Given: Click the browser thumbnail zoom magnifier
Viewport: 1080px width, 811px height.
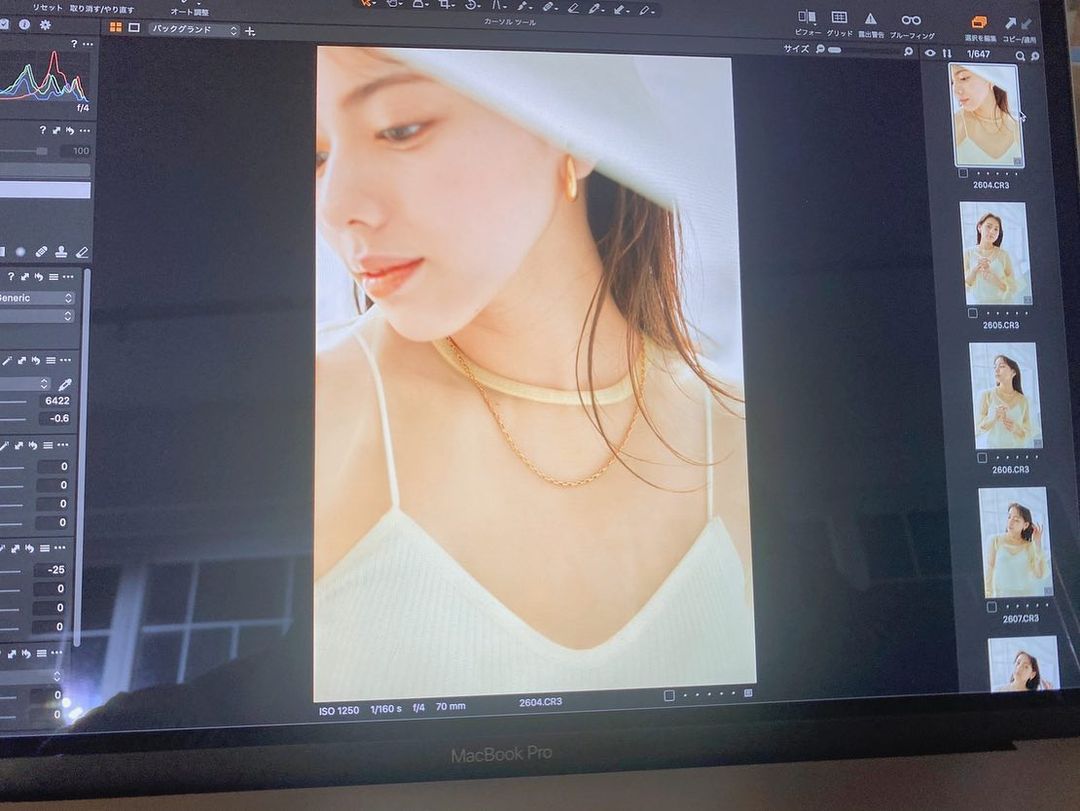Looking at the screenshot, I should [1035, 57].
